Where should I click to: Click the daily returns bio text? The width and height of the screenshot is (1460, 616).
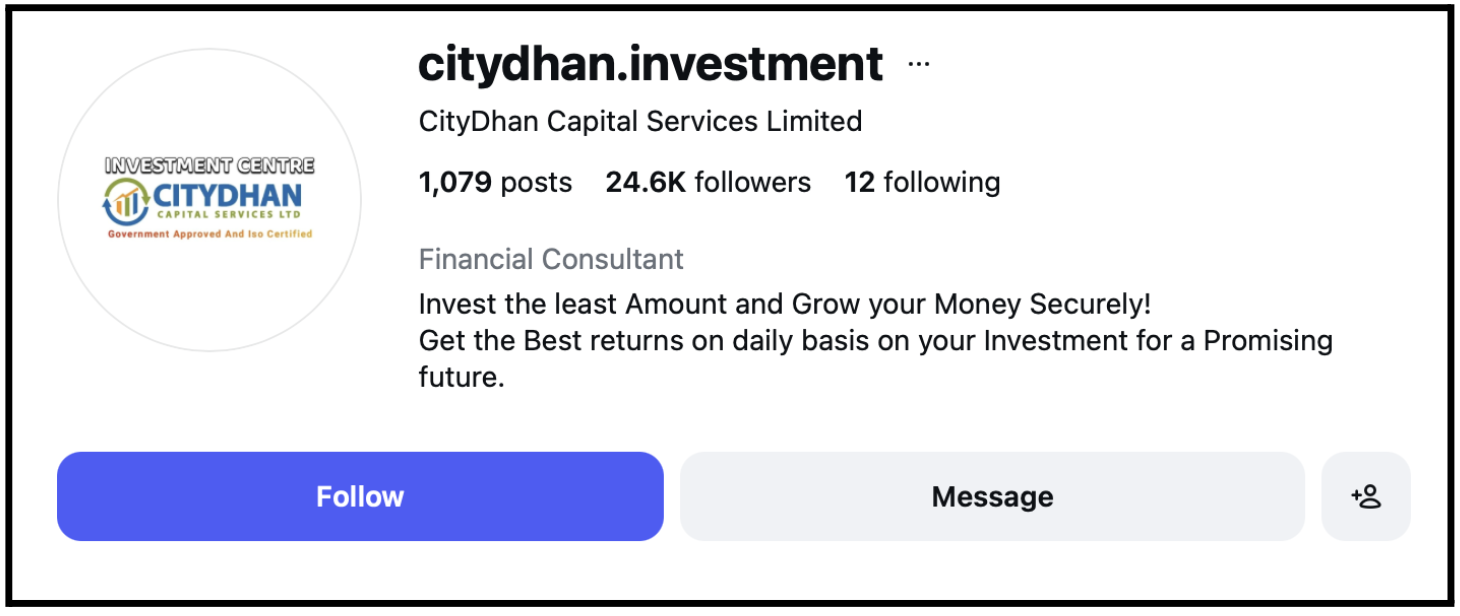point(875,341)
